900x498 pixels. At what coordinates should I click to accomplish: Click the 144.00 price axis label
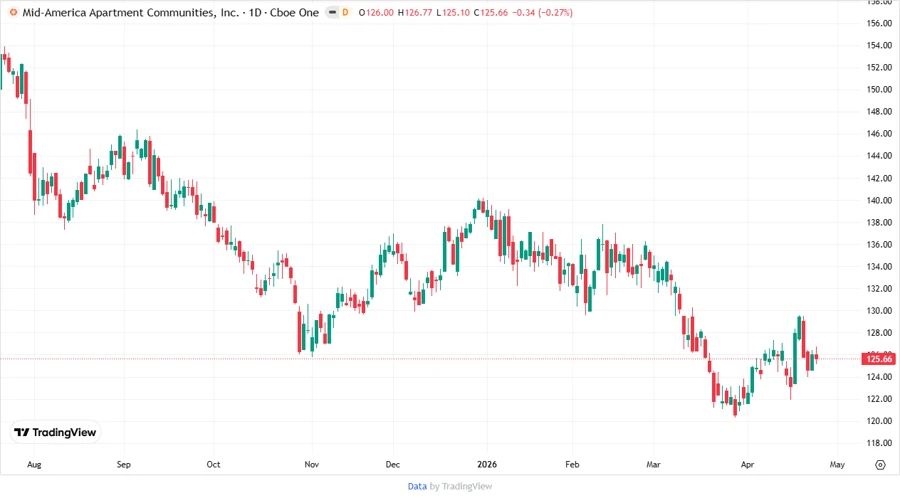[x=879, y=156]
